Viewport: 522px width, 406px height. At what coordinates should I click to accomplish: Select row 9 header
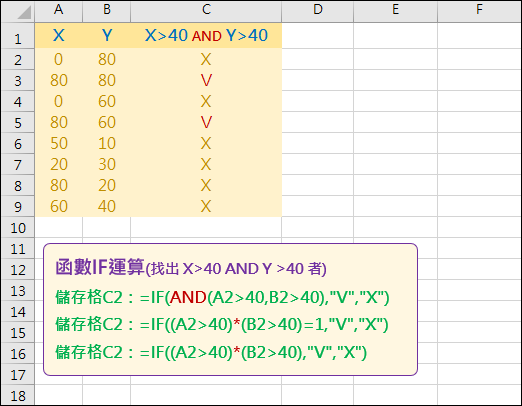click(x=18, y=206)
